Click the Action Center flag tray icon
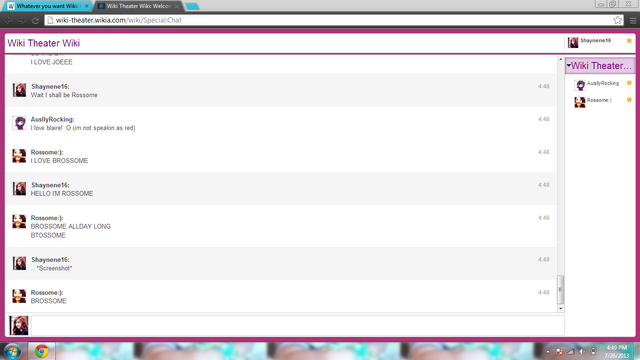 coord(559,352)
